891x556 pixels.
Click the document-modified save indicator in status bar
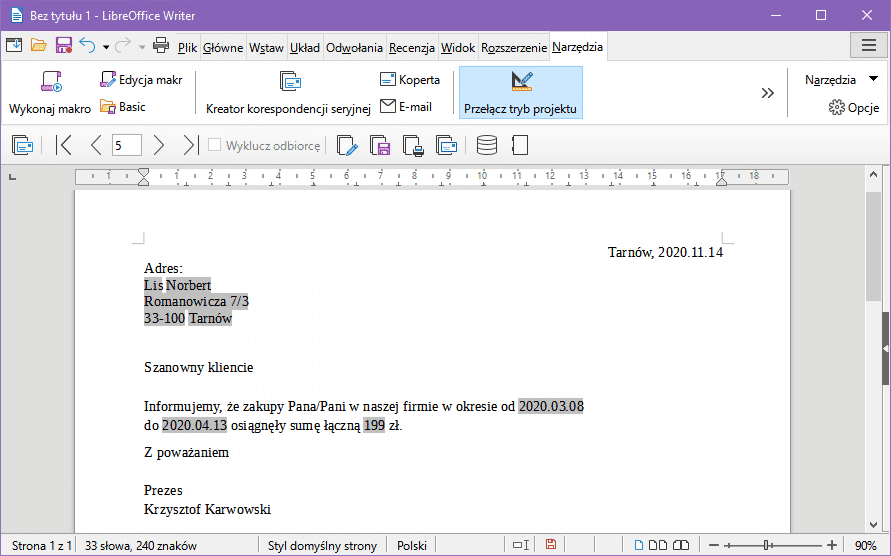[551, 545]
